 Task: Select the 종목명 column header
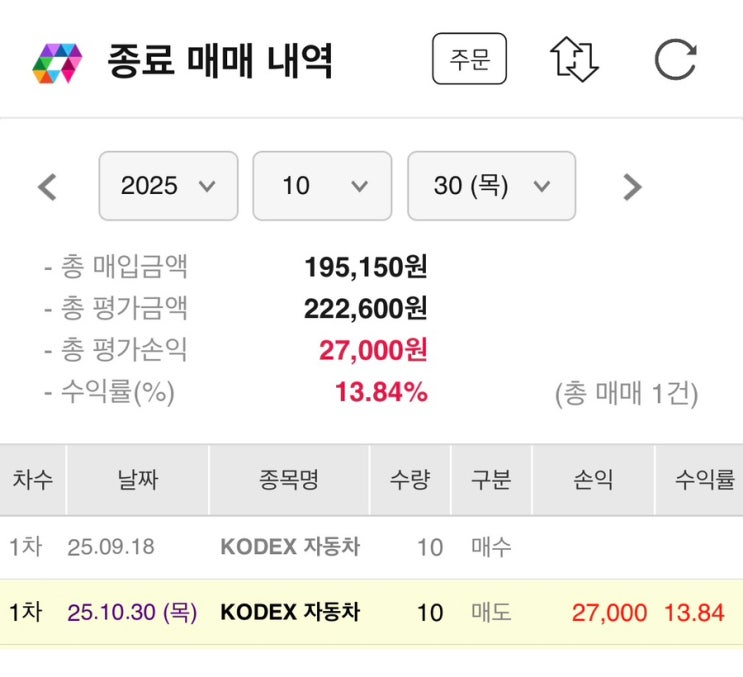(x=289, y=481)
